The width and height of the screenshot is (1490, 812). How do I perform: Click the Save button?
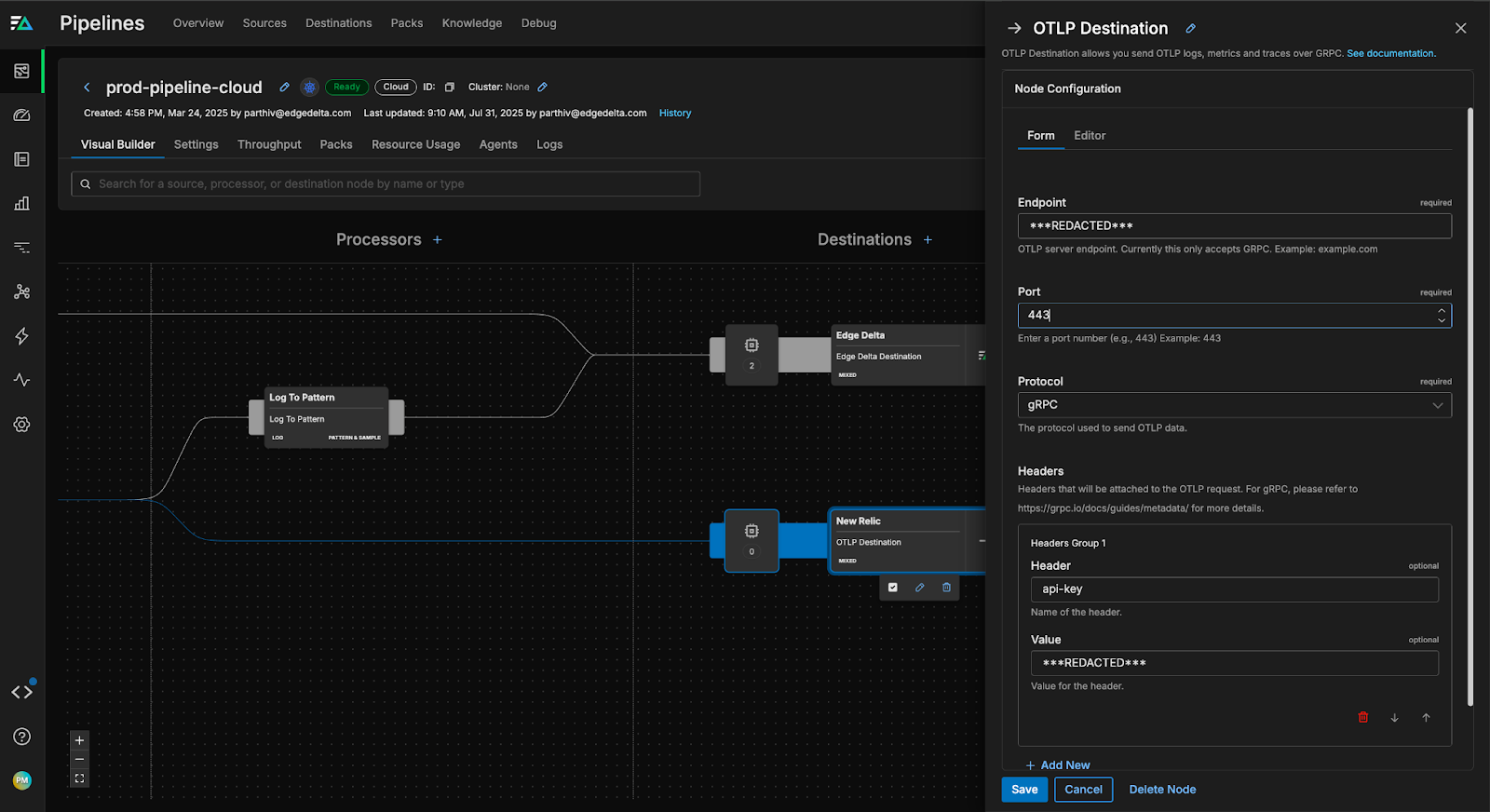[x=1024, y=790]
